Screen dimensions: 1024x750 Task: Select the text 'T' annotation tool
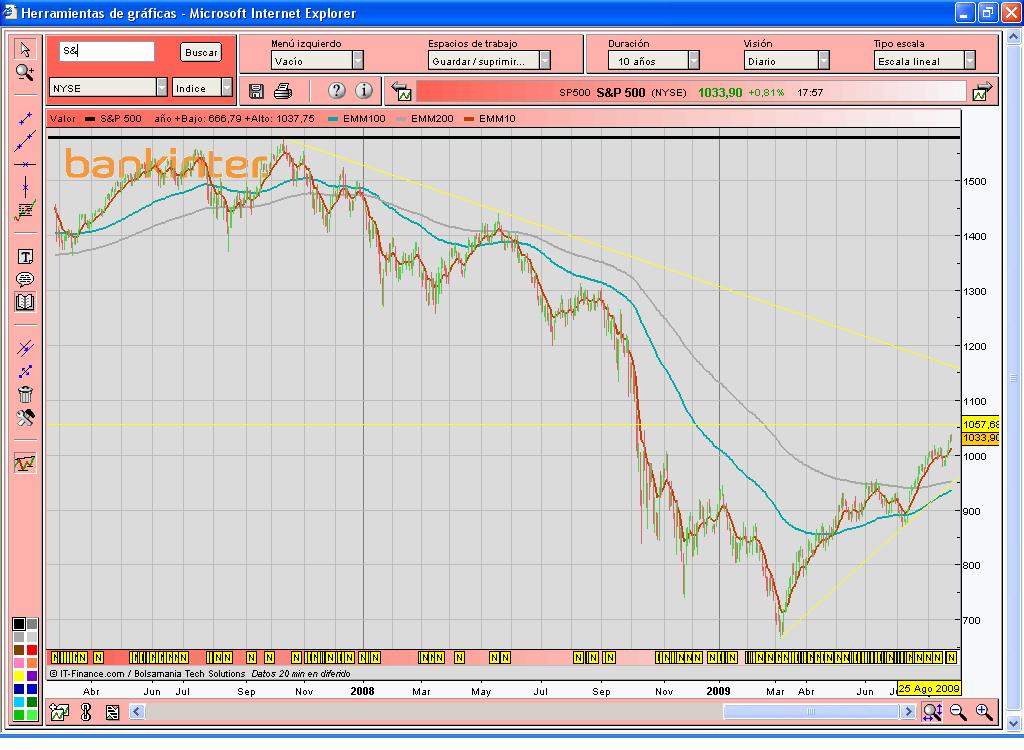(25, 257)
